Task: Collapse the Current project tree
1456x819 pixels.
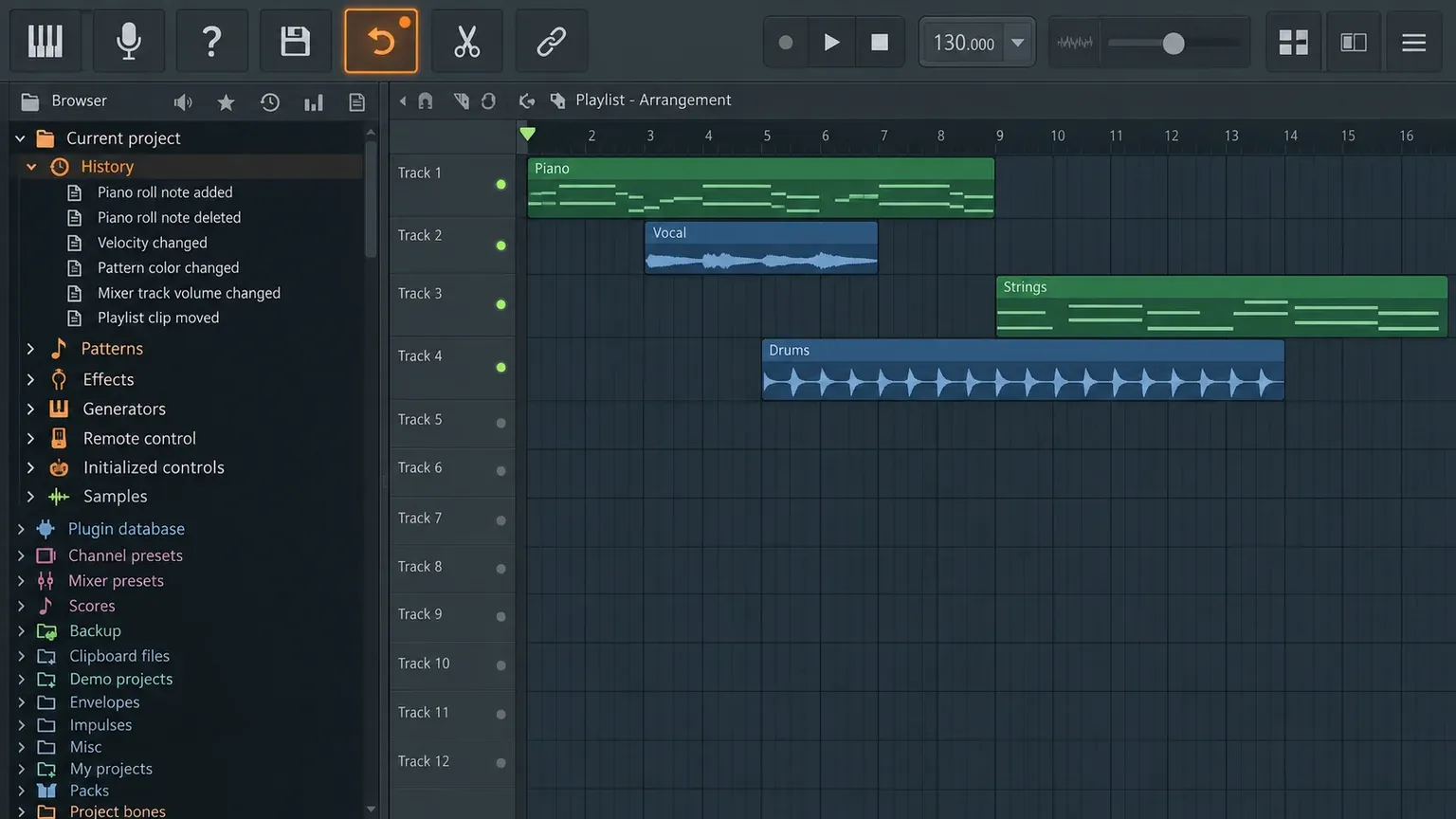Action: pyautogui.click(x=20, y=138)
